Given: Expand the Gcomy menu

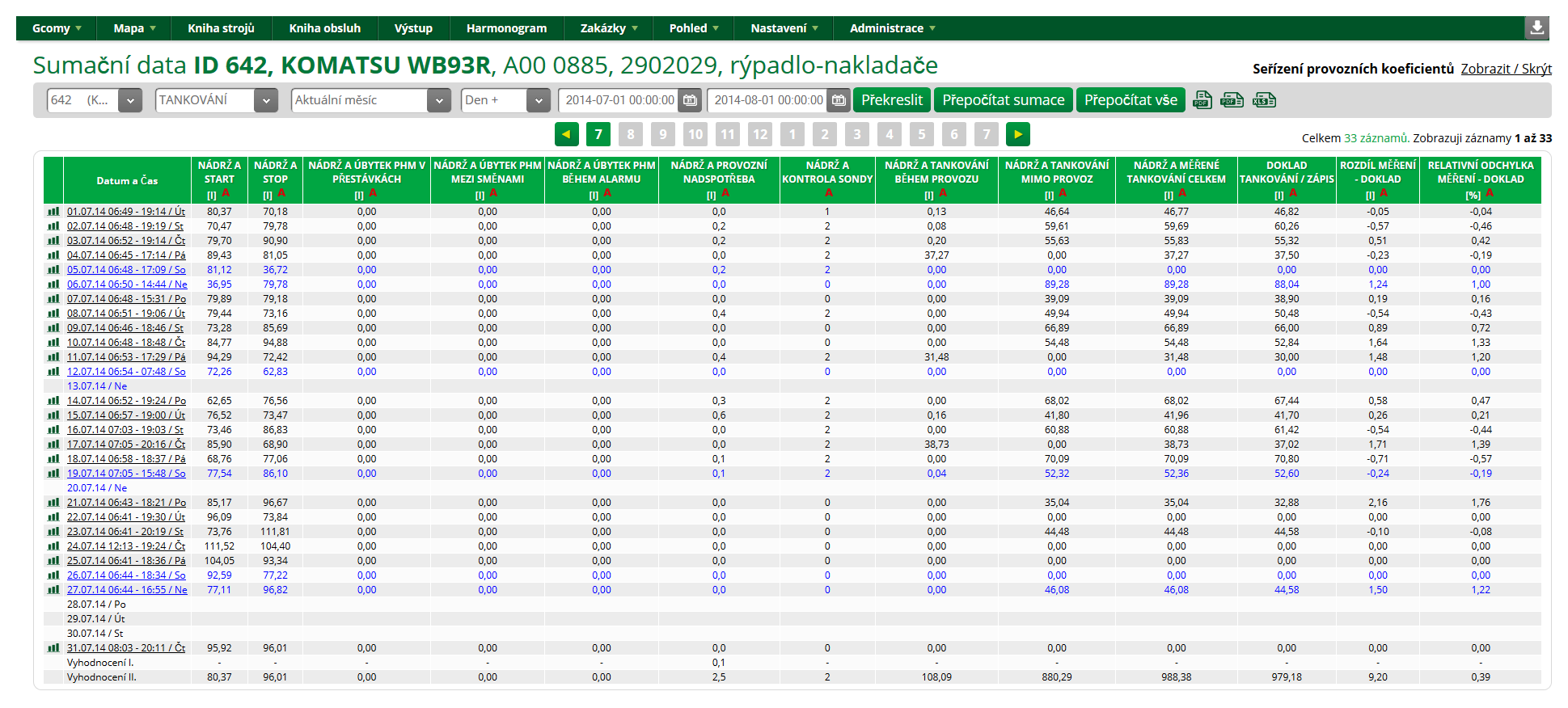Looking at the screenshot, I should tap(57, 28).
